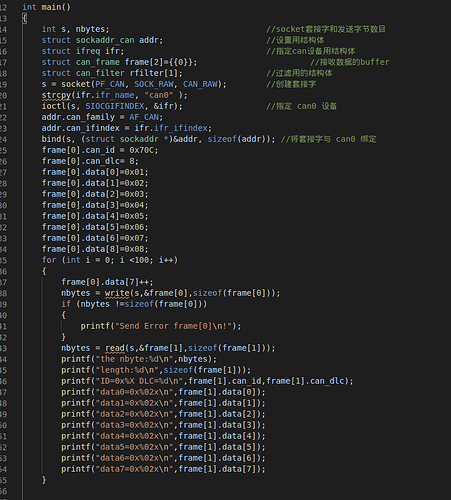Click the 'for (int i = 0; i <100; i++)' loop header
Screen dimensions: 451x500
tap(110, 260)
